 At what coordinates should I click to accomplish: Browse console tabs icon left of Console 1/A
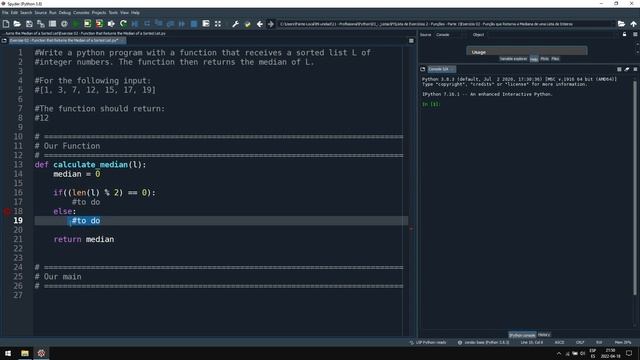(x=423, y=69)
